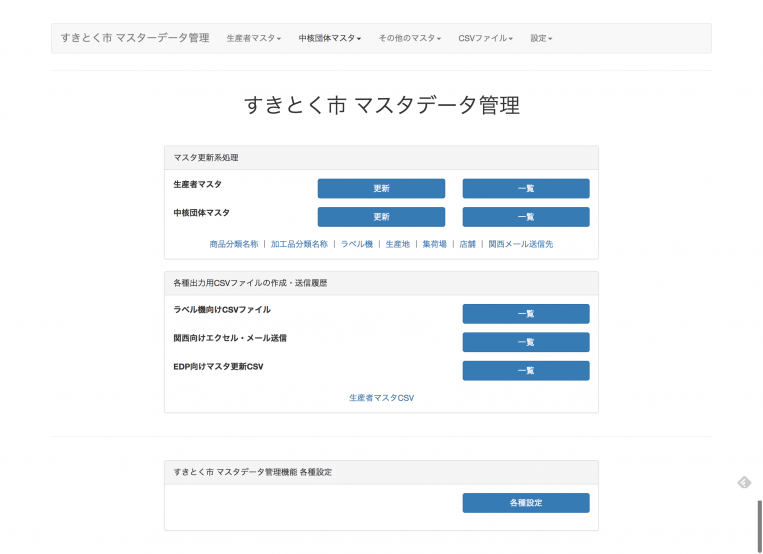Click the 関西向けエクセル・メール送信 label
This screenshot has height=554, width=763.
pyautogui.click(x=230, y=338)
